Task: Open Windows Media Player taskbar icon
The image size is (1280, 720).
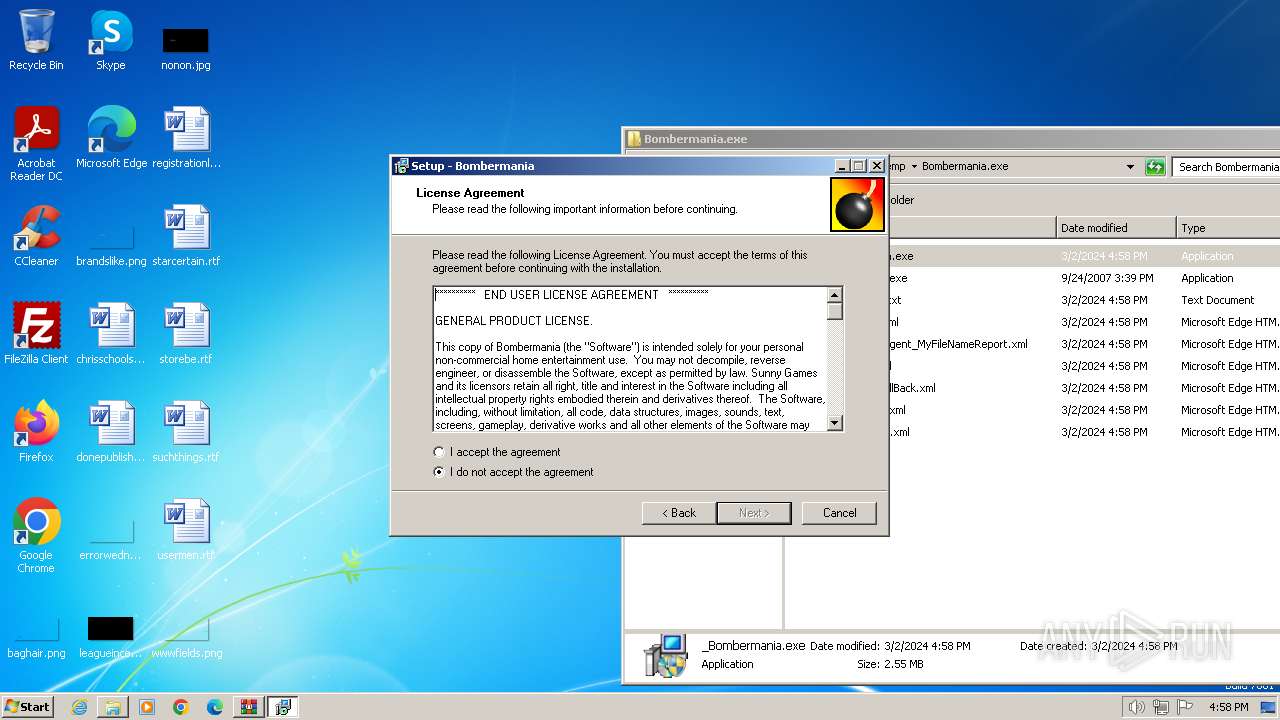Action: (147, 707)
